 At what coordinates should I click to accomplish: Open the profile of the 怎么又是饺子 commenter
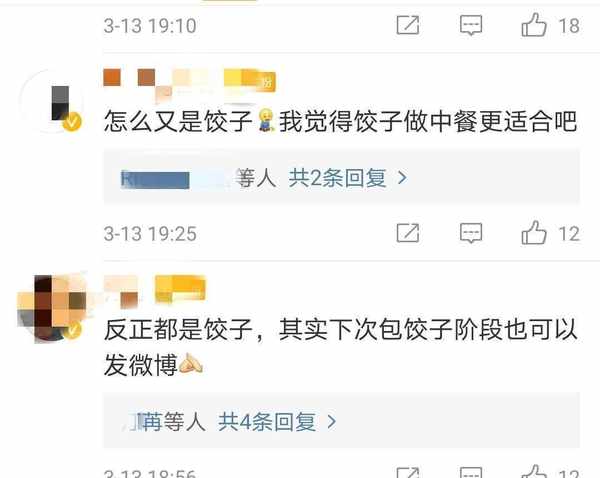[52, 101]
